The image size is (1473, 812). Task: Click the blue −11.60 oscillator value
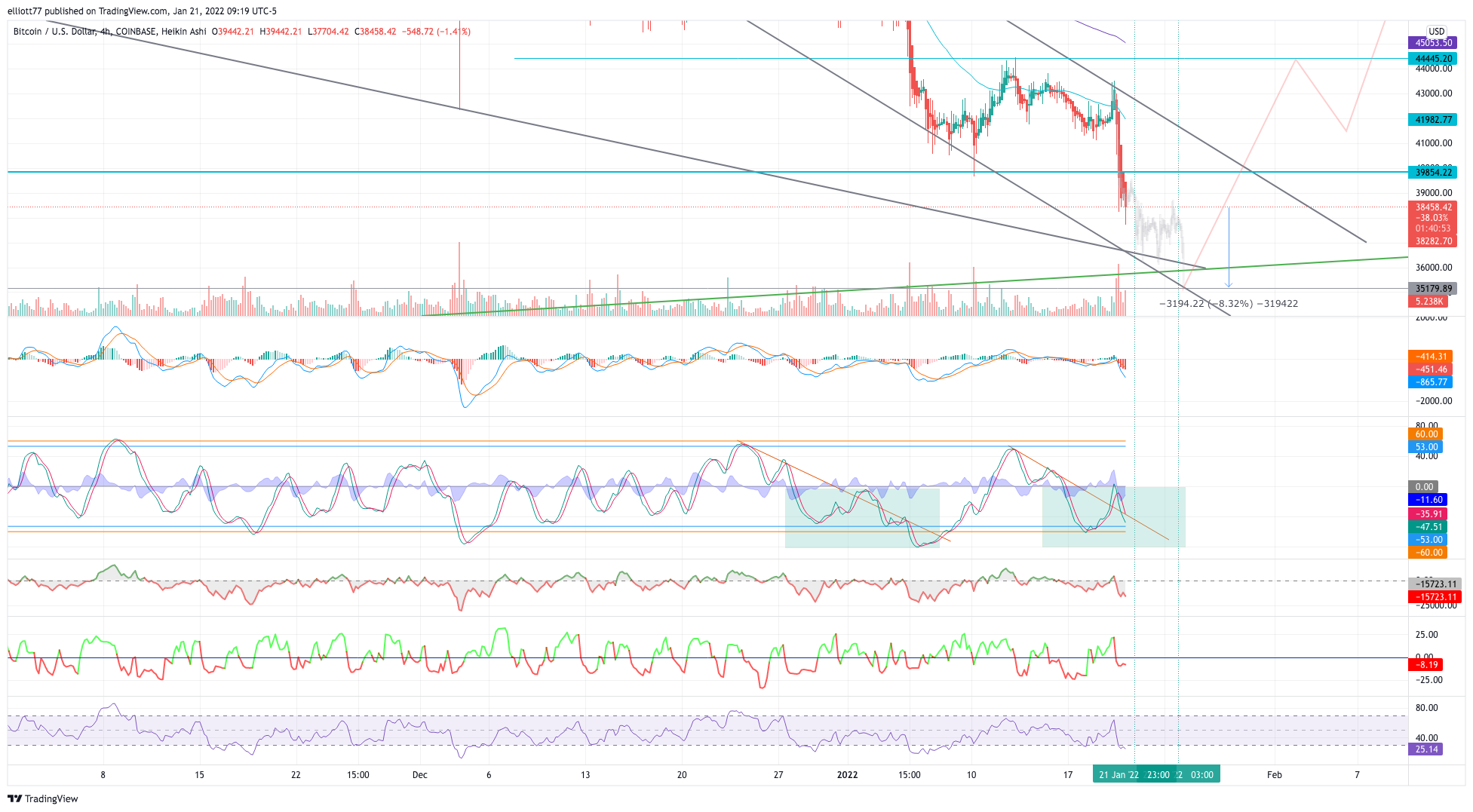(x=1427, y=500)
